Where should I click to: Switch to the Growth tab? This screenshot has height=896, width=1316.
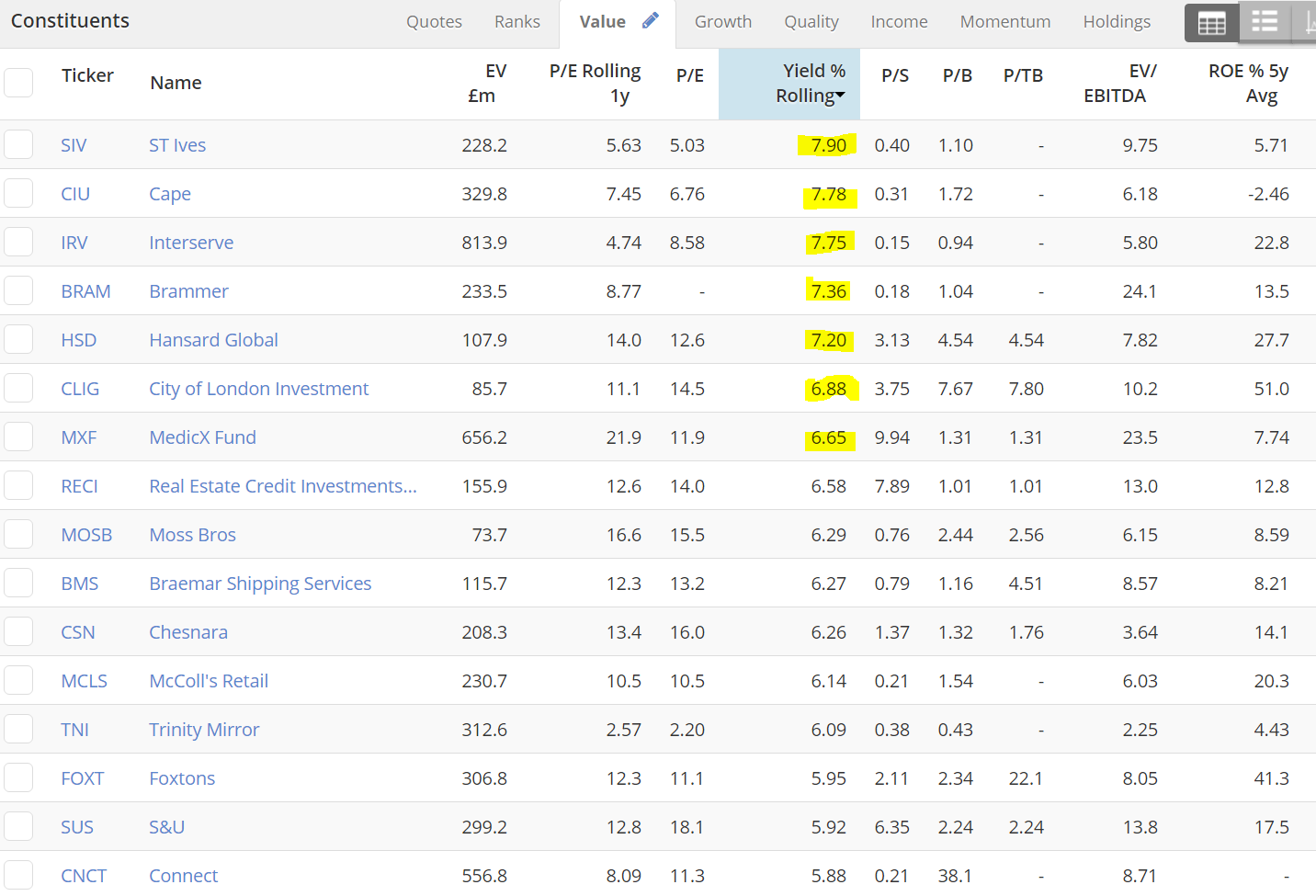[x=723, y=22]
